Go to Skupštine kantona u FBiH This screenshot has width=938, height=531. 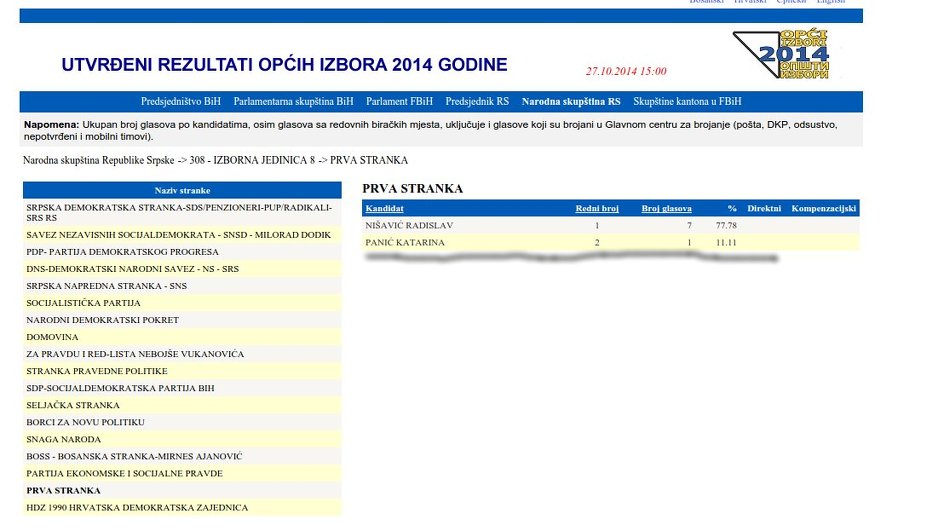point(687,102)
